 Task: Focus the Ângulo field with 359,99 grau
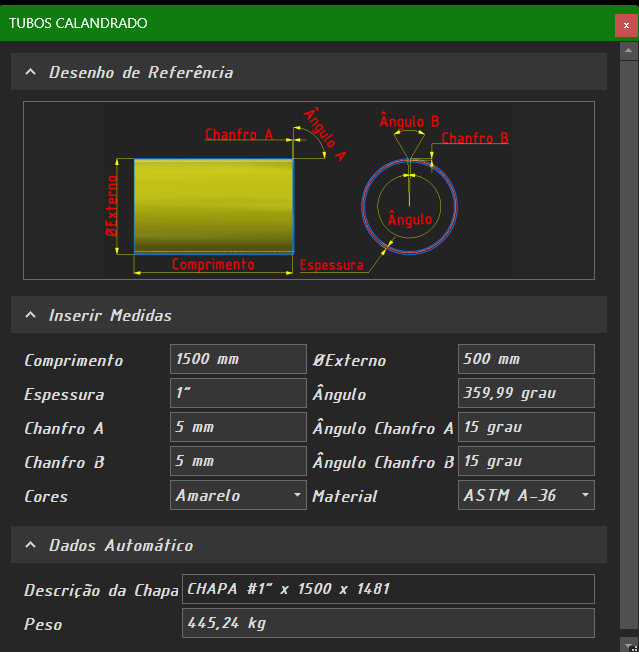(x=526, y=393)
